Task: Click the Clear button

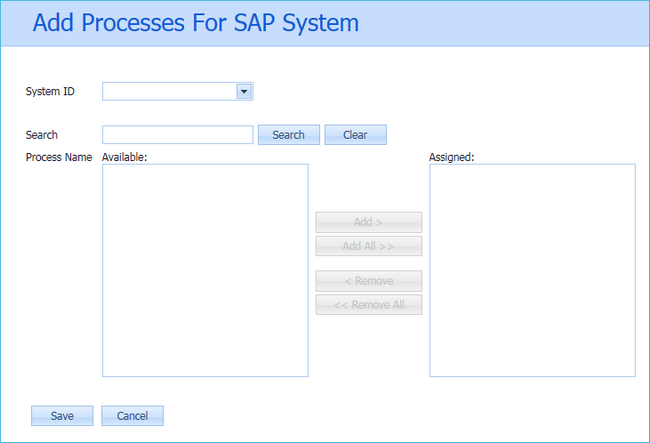Action: click(x=355, y=135)
